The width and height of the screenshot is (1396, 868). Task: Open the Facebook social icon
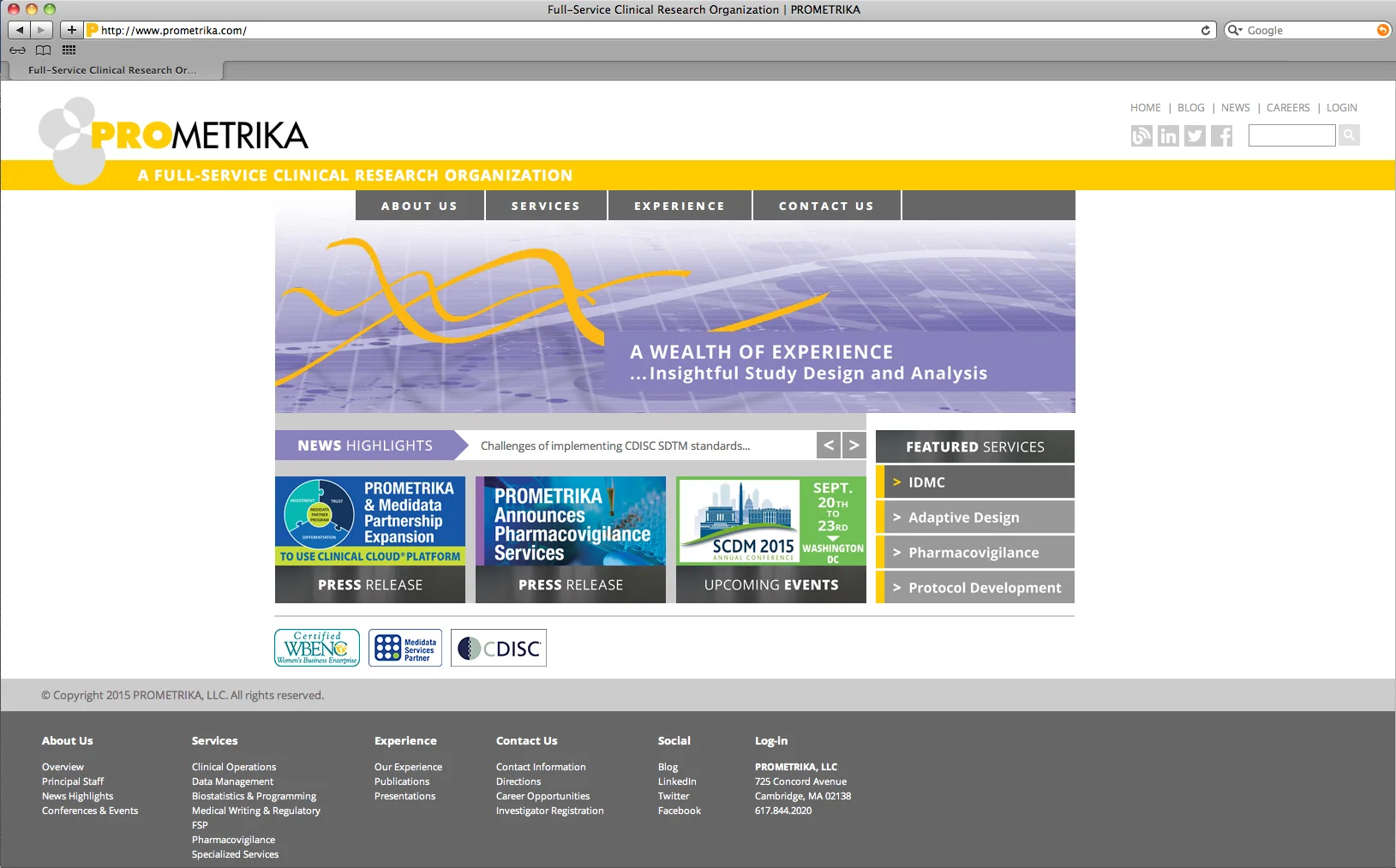[x=1221, y=135]
